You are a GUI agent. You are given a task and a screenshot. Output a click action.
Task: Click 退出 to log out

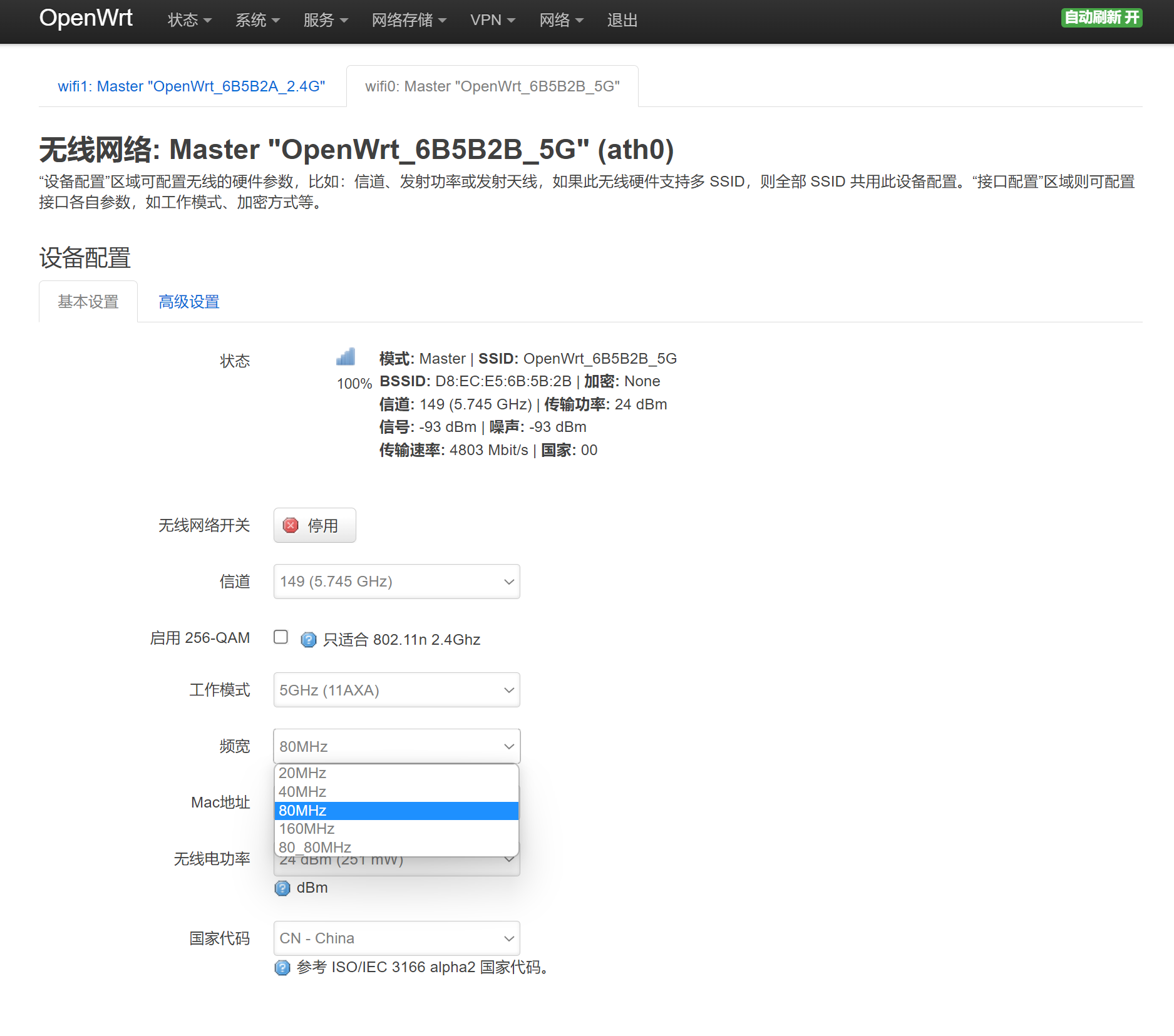point(622,20)
